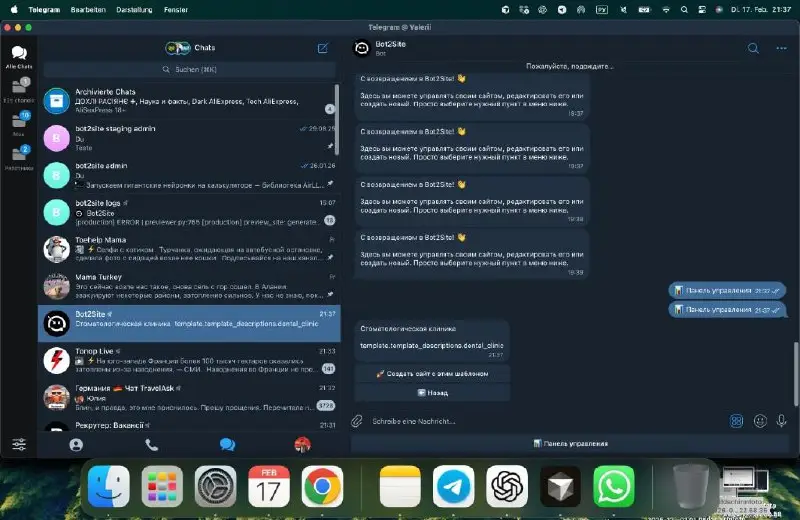This screenshot has height=520, width=800.
Task: Open the three-dot chat options menu
Action: pyautogui.click(x=781, y=48)
